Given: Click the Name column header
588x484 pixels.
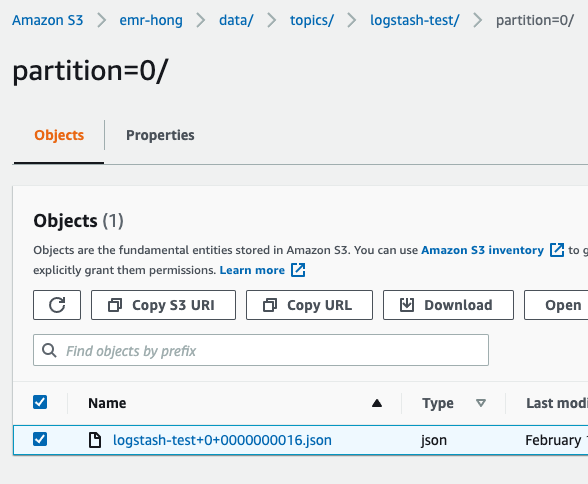Looking at the screenshot, I should tap(107, 403).
